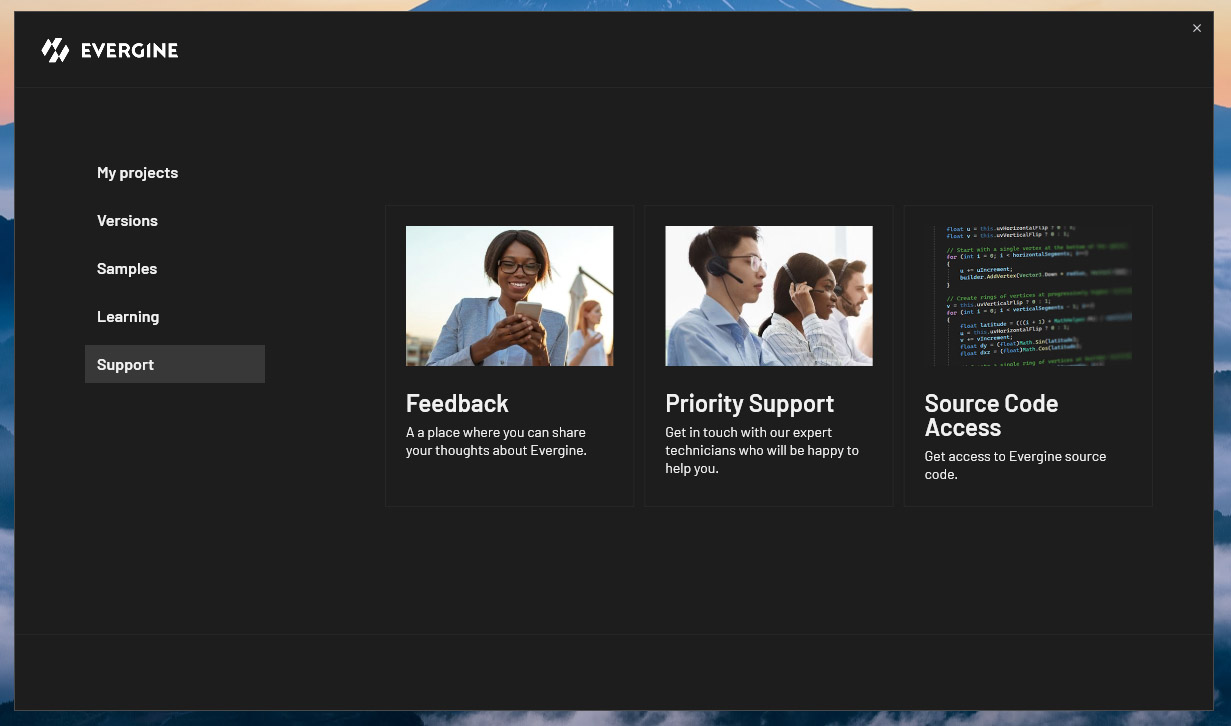Open the Source Code Access heading
This screenshot has width=1231, height=726.
[x=990, y=415]
